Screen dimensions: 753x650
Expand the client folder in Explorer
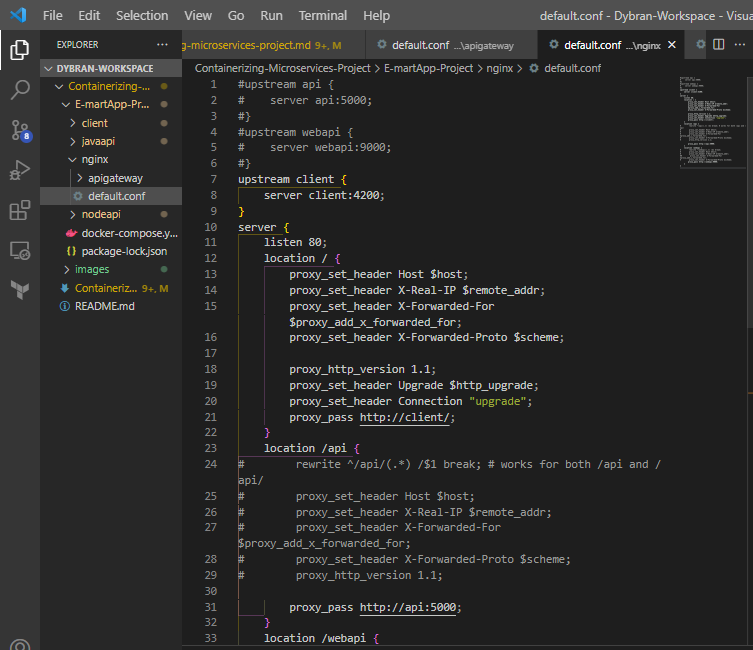pos(95,123)
